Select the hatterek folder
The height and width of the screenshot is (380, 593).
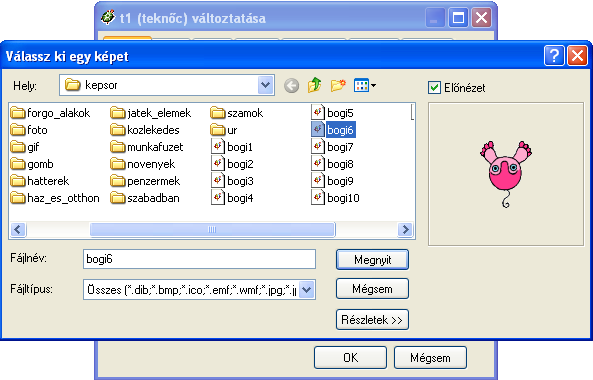click(x=40, y=181)
